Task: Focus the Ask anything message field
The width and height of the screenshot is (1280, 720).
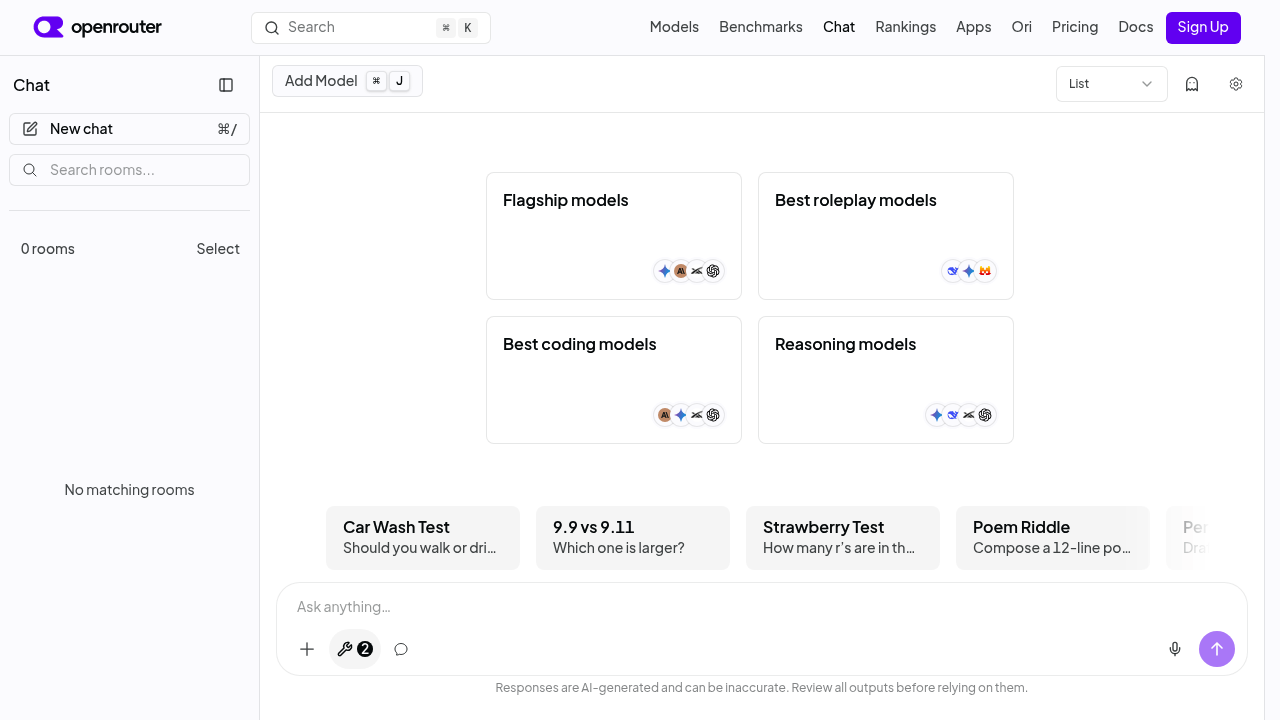Action: (x=762, y=607)
